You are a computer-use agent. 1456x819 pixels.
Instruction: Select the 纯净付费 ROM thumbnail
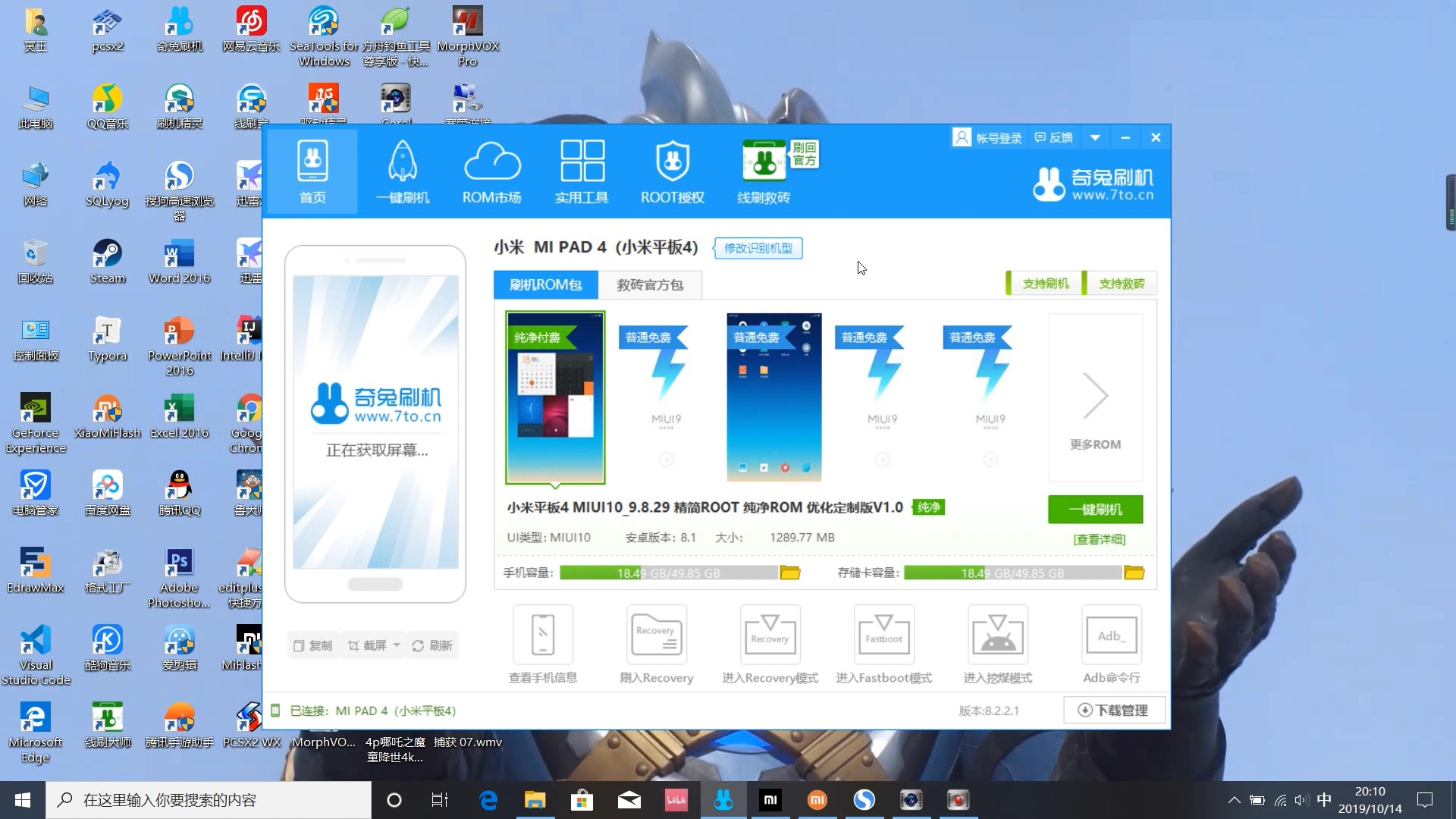click(x=555, y=397)
